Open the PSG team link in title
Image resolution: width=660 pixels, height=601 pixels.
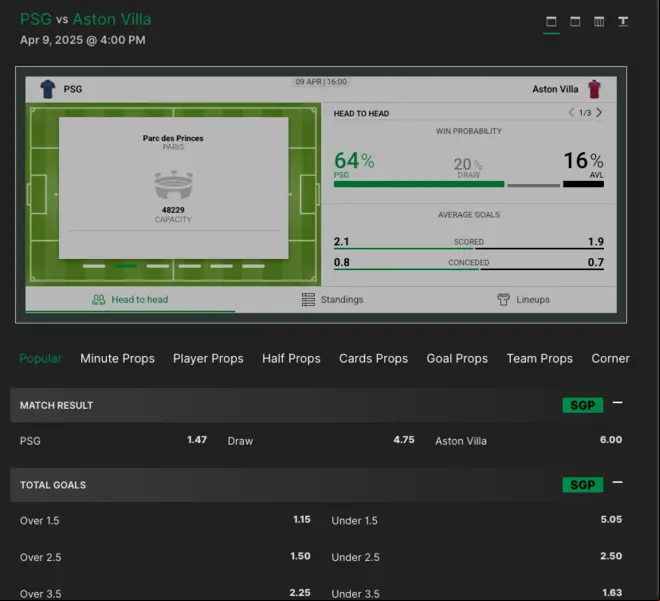click(36, 19)
